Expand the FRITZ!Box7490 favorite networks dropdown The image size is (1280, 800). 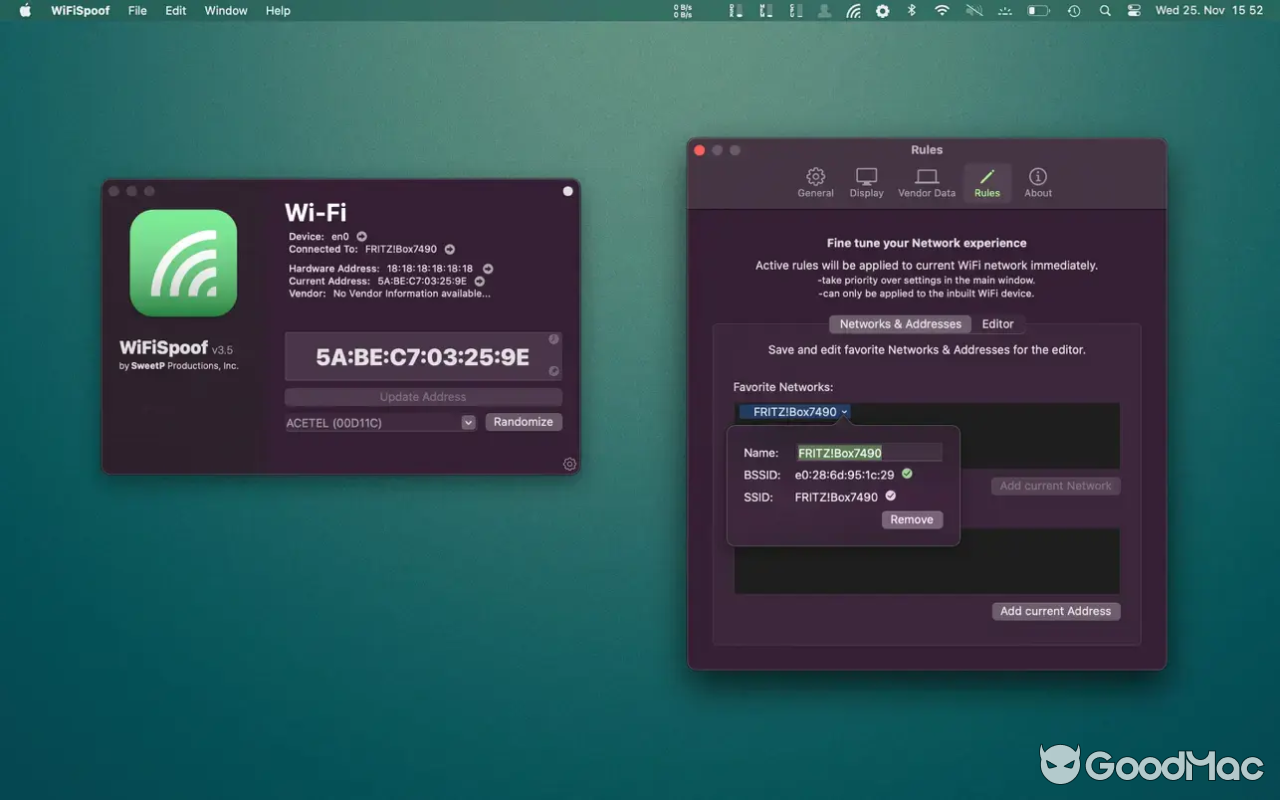coord(793,411)
